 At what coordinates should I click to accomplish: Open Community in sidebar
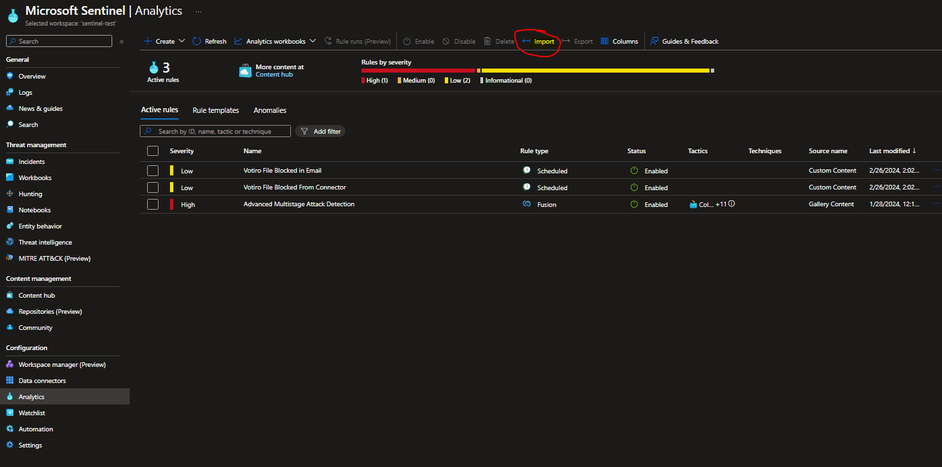[x=35, y=328]
